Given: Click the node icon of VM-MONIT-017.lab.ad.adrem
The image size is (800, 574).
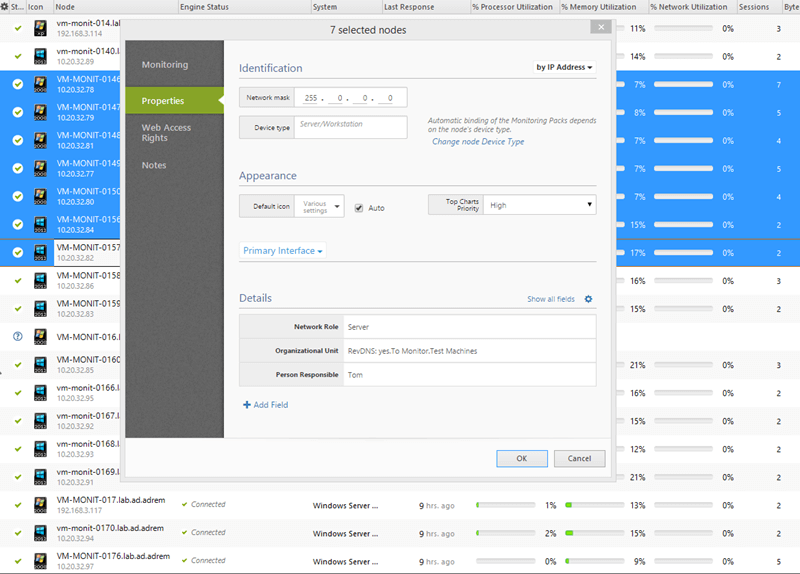Looking at the screenshot, I should click(40, 505).
